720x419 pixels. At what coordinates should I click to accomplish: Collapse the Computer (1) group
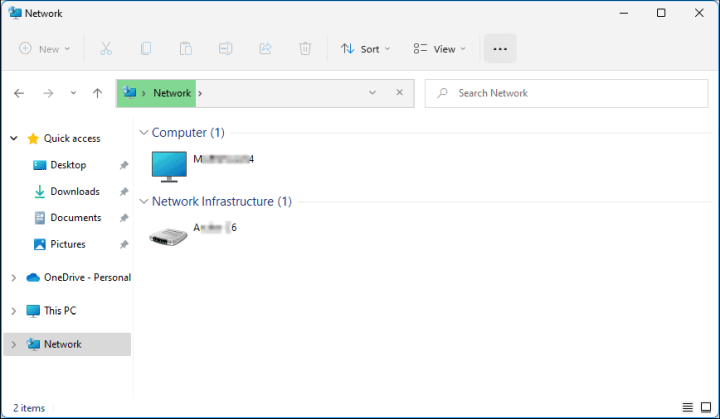click(x=144, y=133)
